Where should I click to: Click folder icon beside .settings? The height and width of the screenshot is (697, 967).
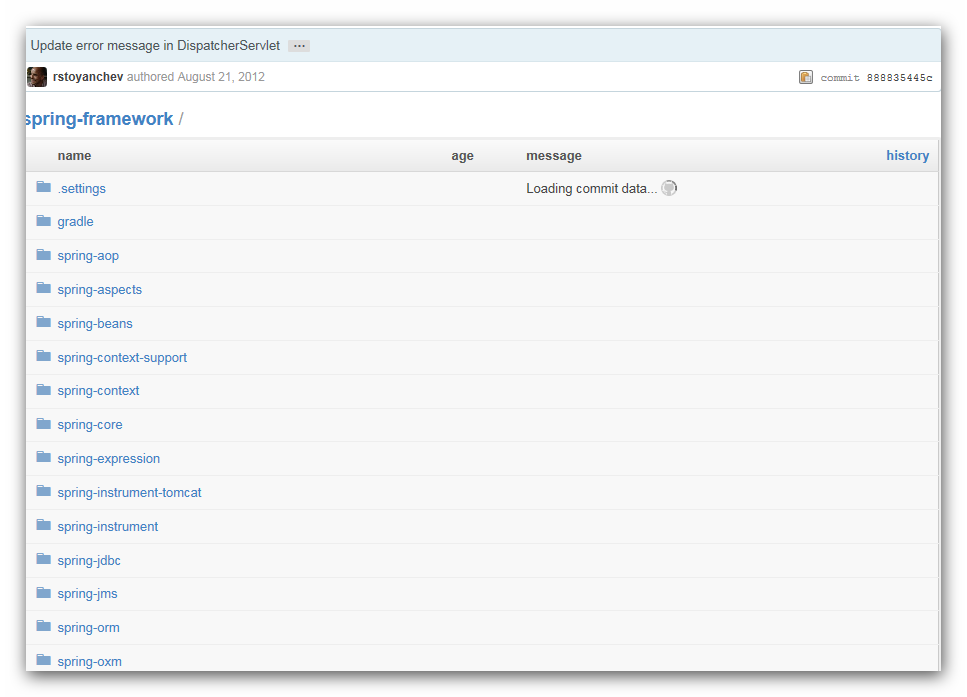(43, 186)
